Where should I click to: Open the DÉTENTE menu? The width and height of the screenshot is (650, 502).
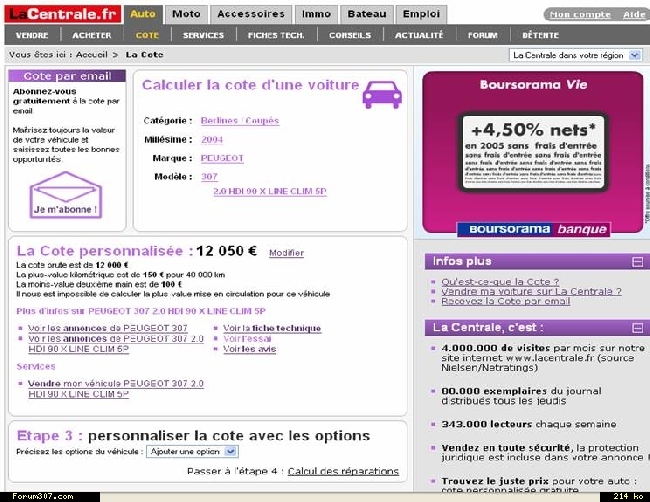click(x=541, y=35)
